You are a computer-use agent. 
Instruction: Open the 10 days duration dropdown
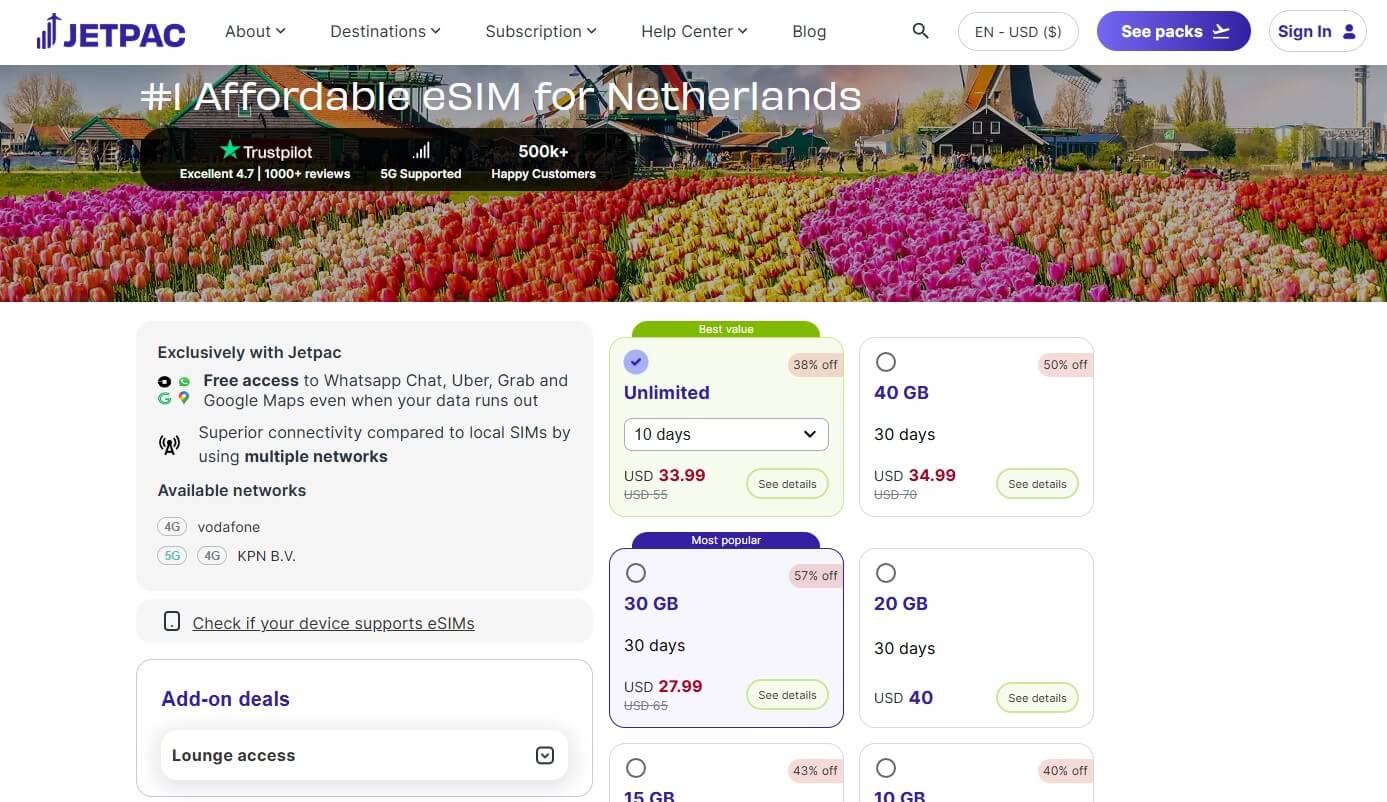pos(725,434)
